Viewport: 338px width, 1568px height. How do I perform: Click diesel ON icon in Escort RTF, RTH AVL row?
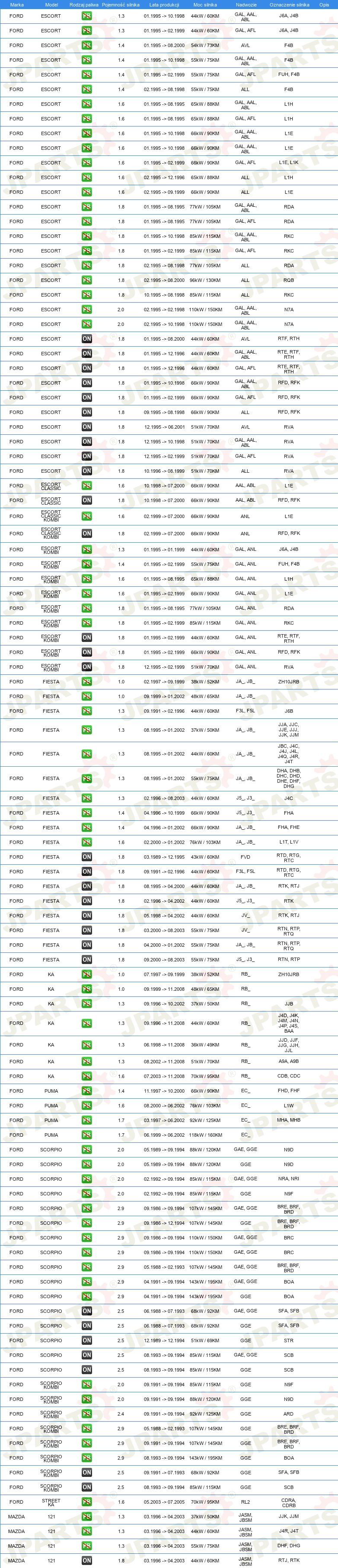click(86, 339)
